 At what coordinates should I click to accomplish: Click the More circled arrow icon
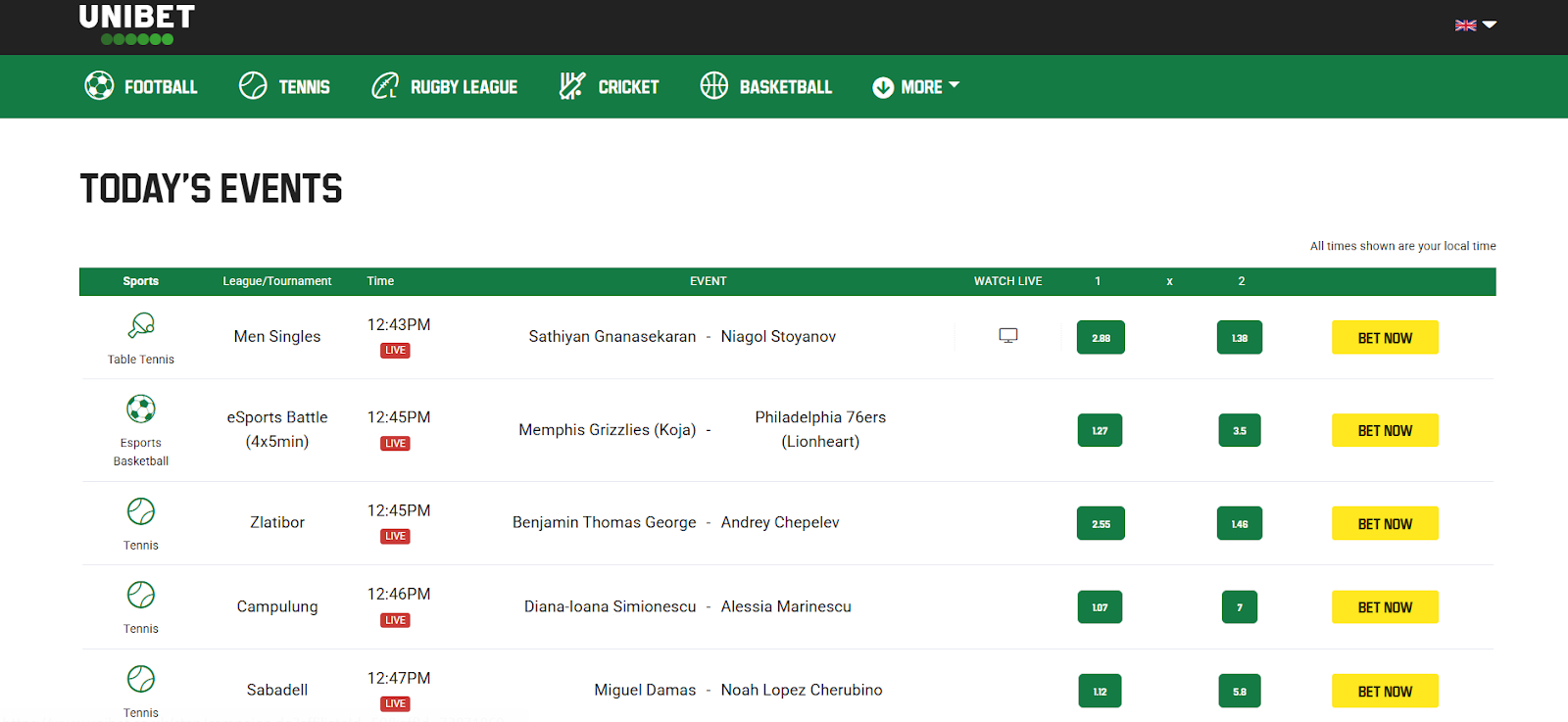click(883, 87)
